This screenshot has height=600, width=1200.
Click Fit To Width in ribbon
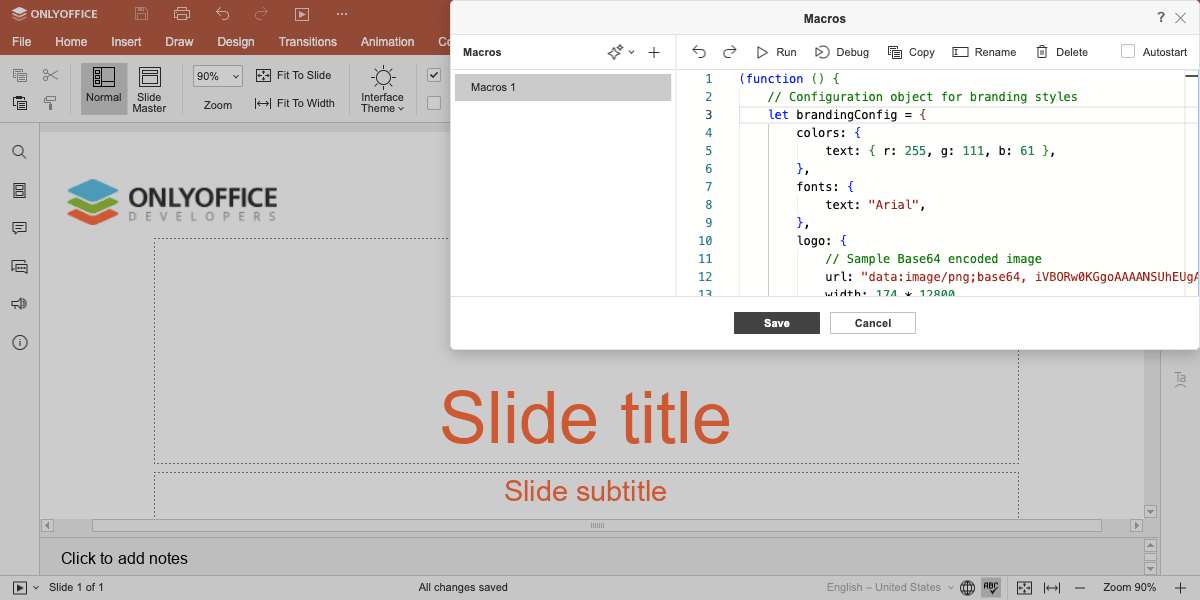tap(295, 103)
